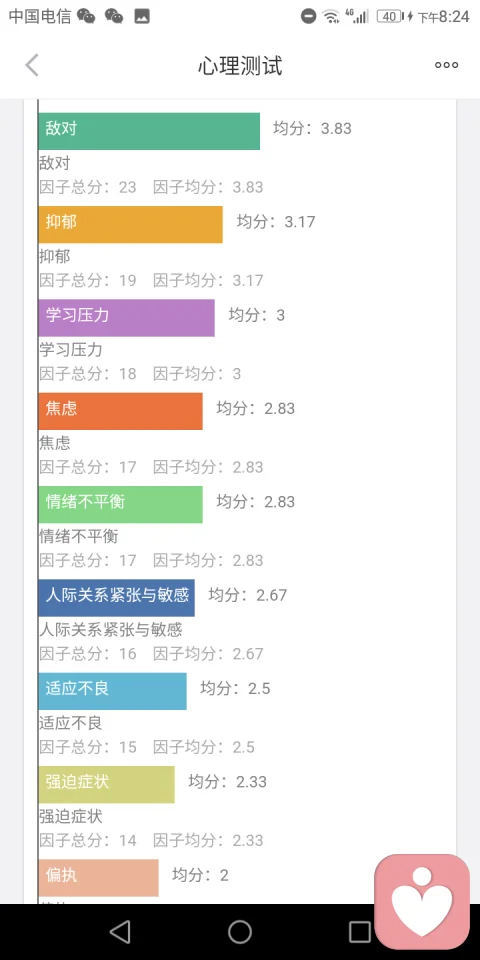Tap the back arrow icon
This screenshot has width=480, height=960.
[x=32, y=66]
